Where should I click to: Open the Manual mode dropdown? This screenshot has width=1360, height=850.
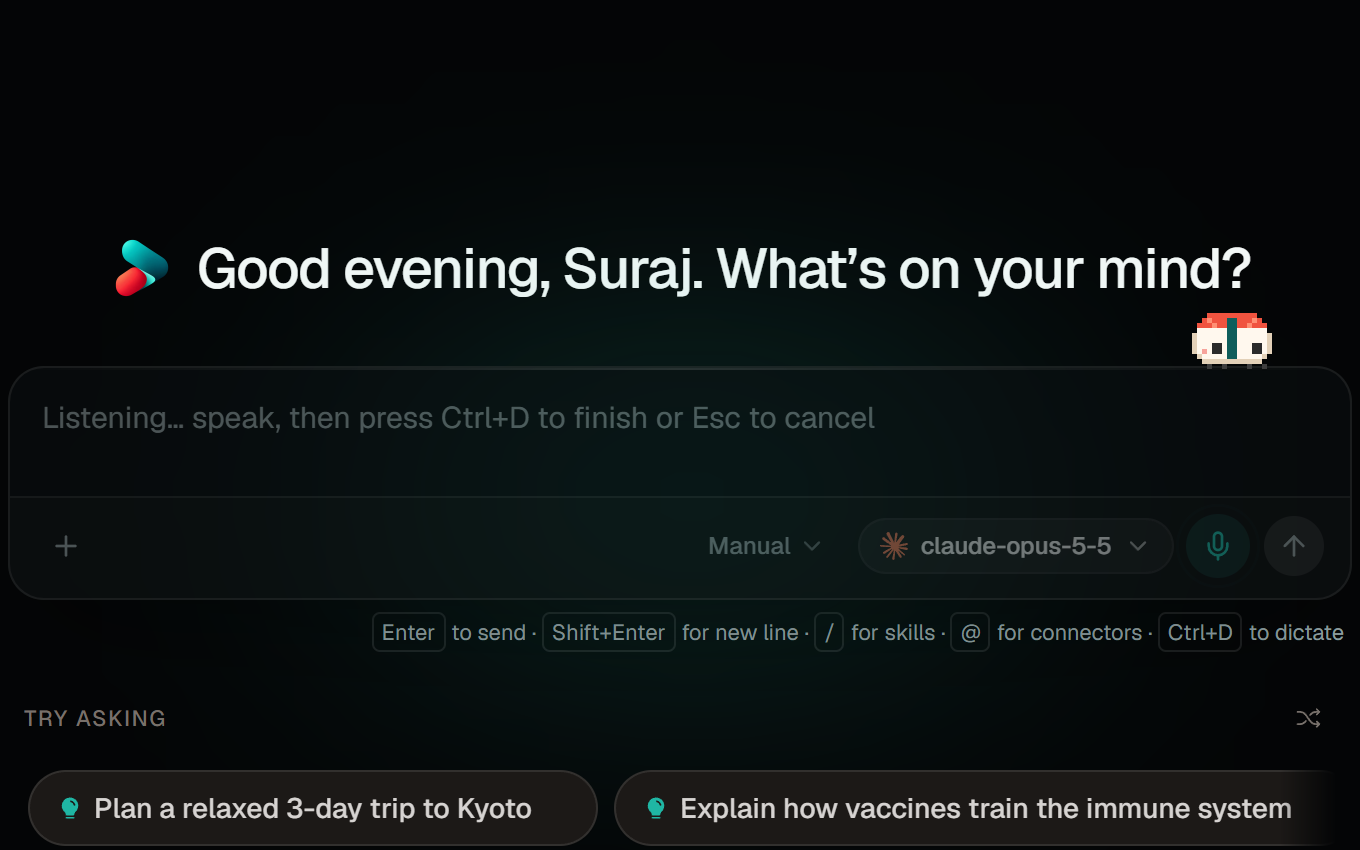pyautogui.click(x=764, y=546)
